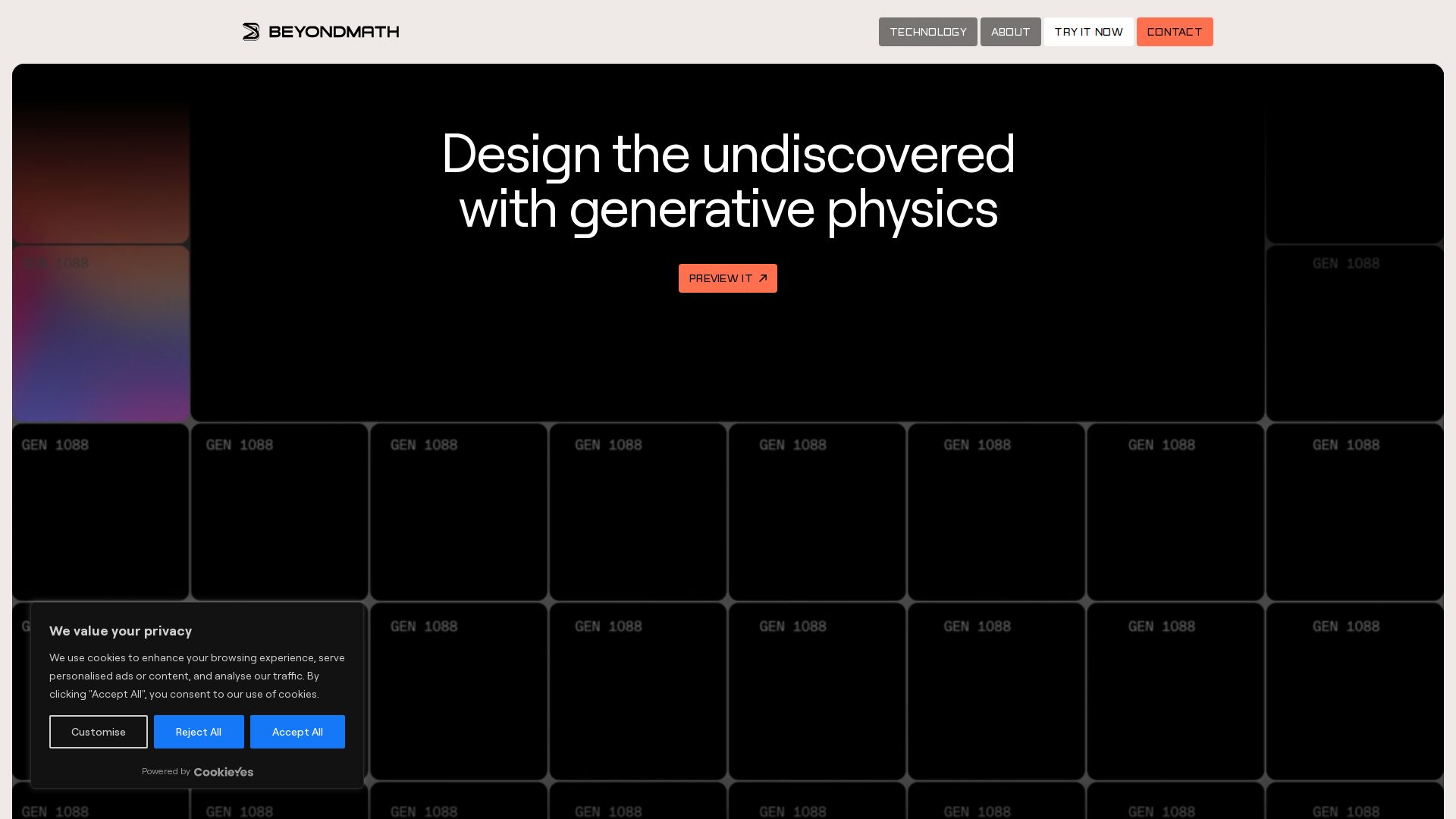
Task: Open the Contact page
Action: point(1174,32)
